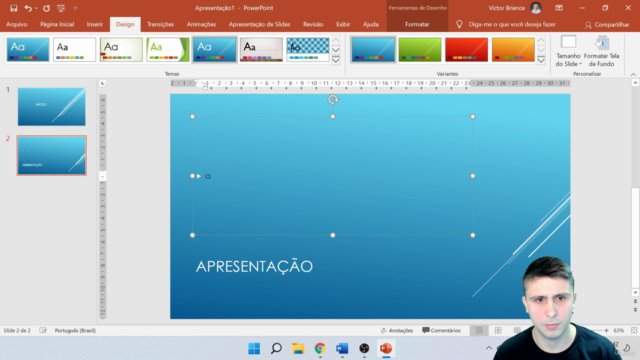Open the Windows Start menu
Screen dimensions: 640x360
tap(254, 349)
